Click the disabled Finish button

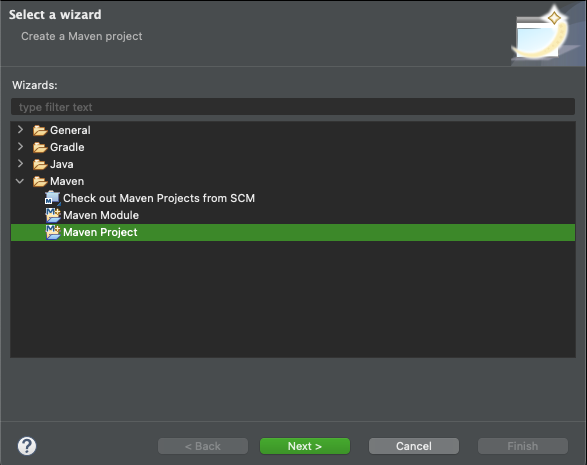point(523,446)
